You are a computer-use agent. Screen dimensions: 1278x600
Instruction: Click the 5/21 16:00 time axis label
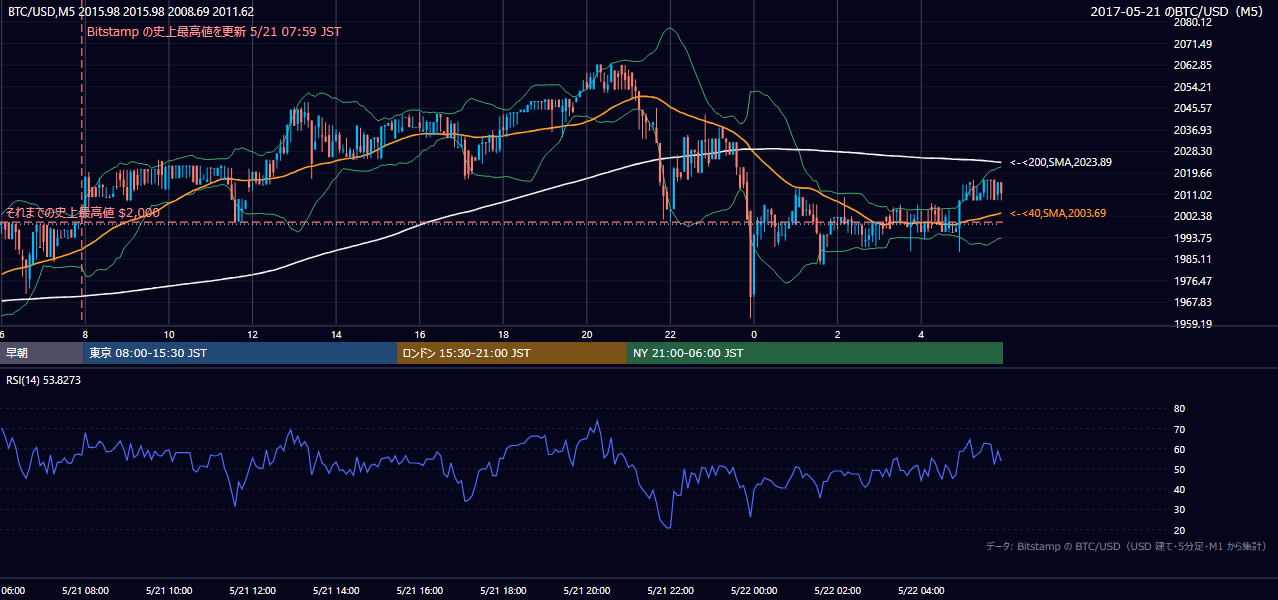[419, 591]
